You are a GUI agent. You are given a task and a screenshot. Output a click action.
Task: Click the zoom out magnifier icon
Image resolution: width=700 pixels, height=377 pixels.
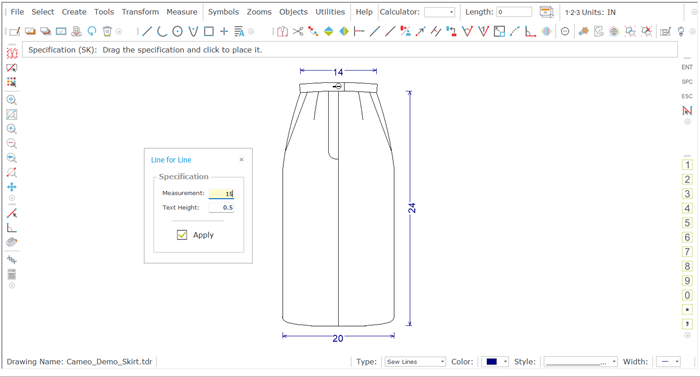[12, 143]
